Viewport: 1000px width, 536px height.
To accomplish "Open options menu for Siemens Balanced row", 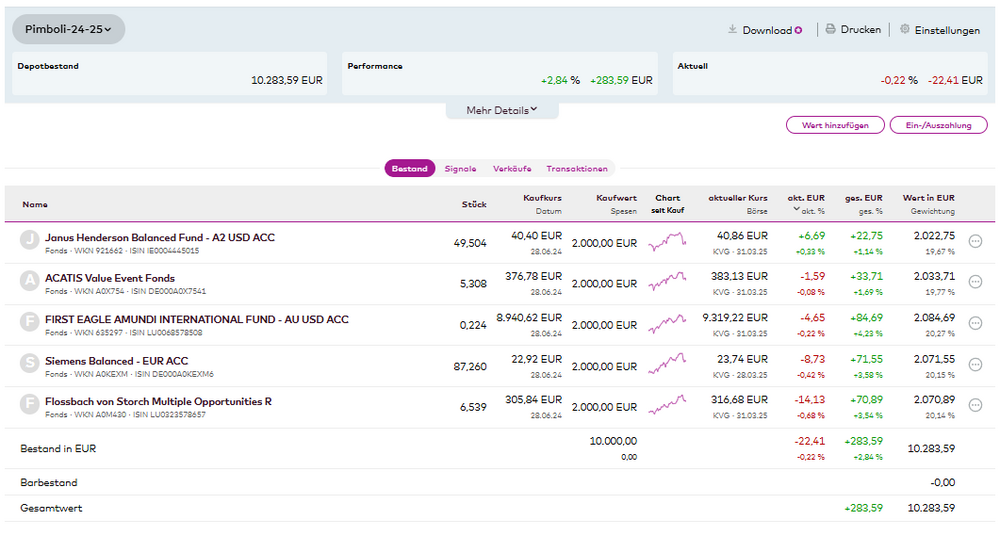I will (x=976, y=365).
